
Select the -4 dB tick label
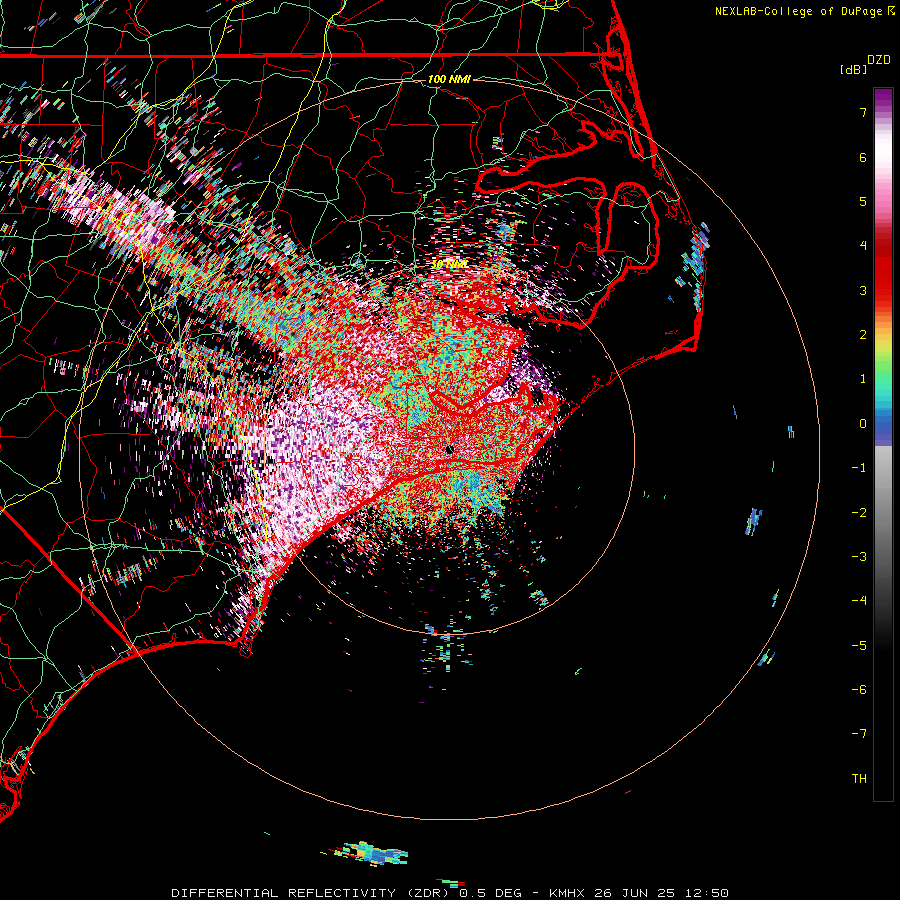click(x=859, y=601)
